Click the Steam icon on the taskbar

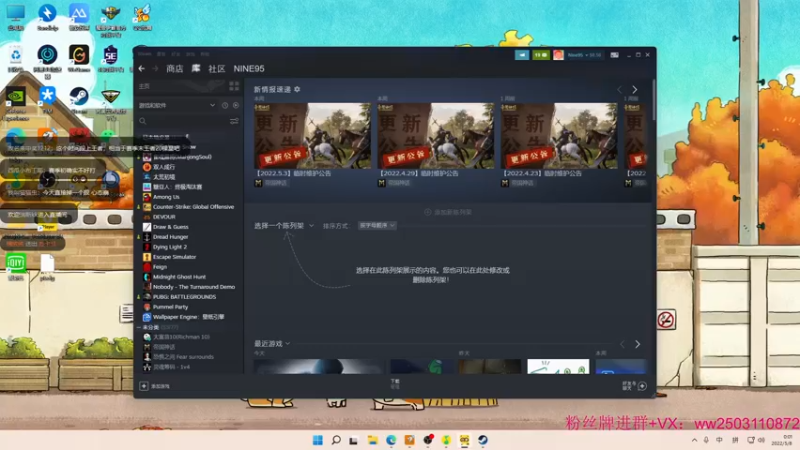[483, 440]
